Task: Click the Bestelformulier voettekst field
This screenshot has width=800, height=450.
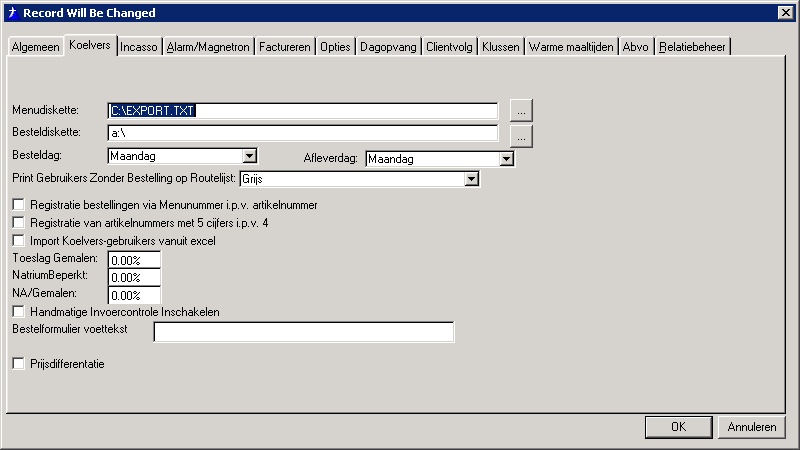Action: [304, 332]
